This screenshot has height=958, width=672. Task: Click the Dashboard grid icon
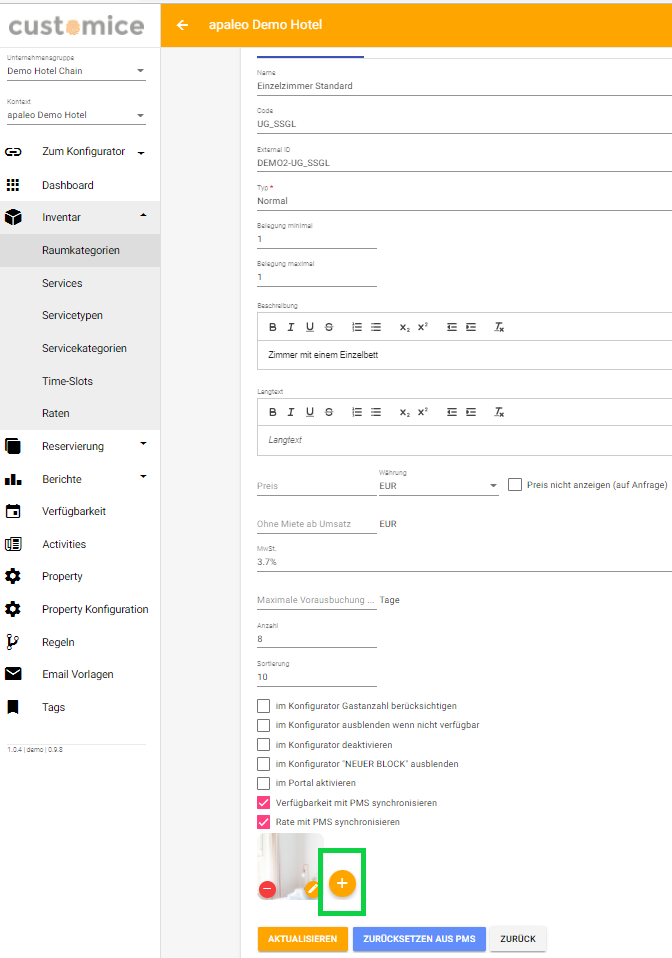pyautogui.click(x=13, y=185)
